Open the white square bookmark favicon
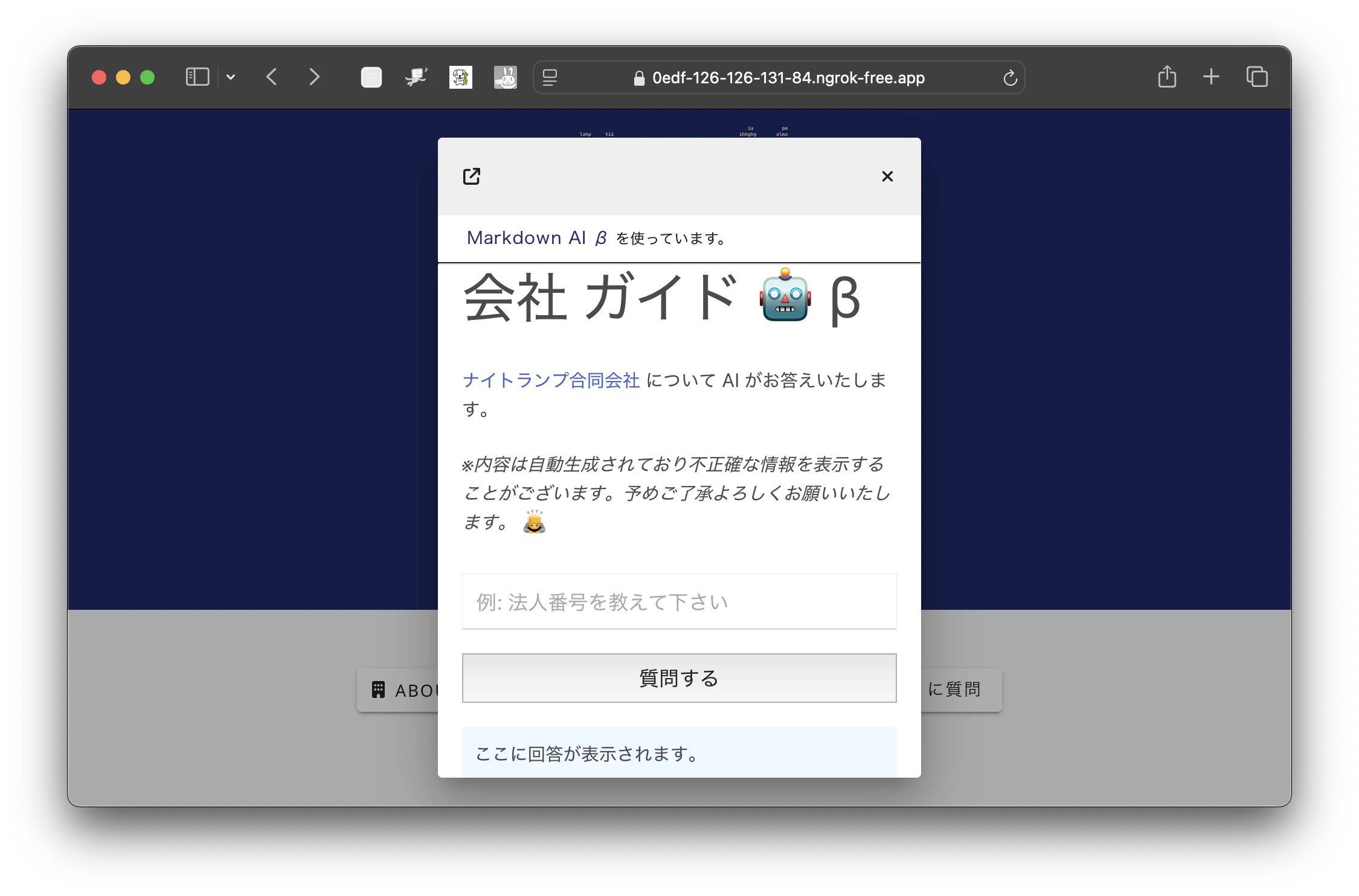The height and width of the screenshot is (896, 1359). tap(371, 77)
